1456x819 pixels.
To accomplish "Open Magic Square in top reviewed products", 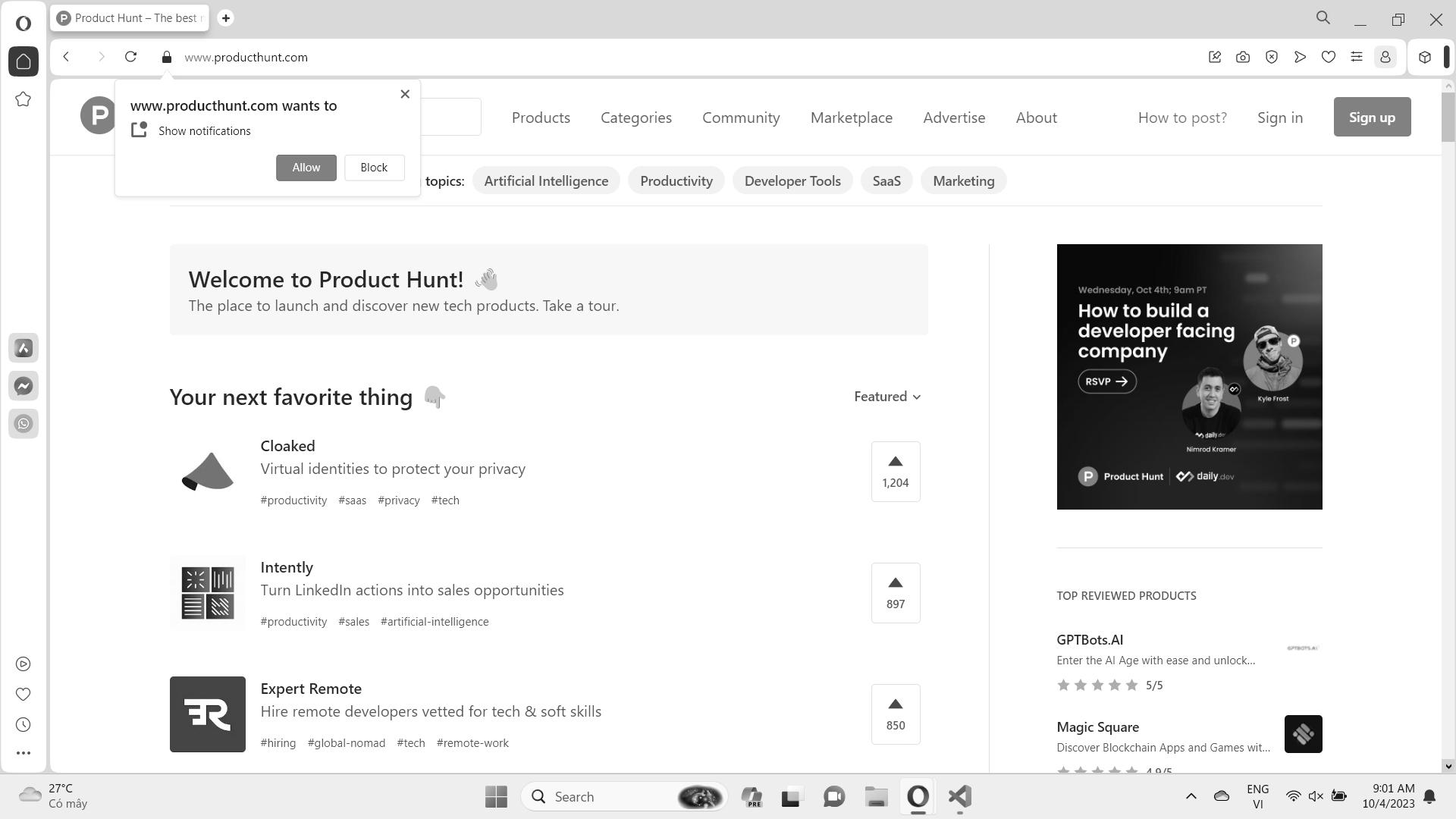I will point(1098,727).
